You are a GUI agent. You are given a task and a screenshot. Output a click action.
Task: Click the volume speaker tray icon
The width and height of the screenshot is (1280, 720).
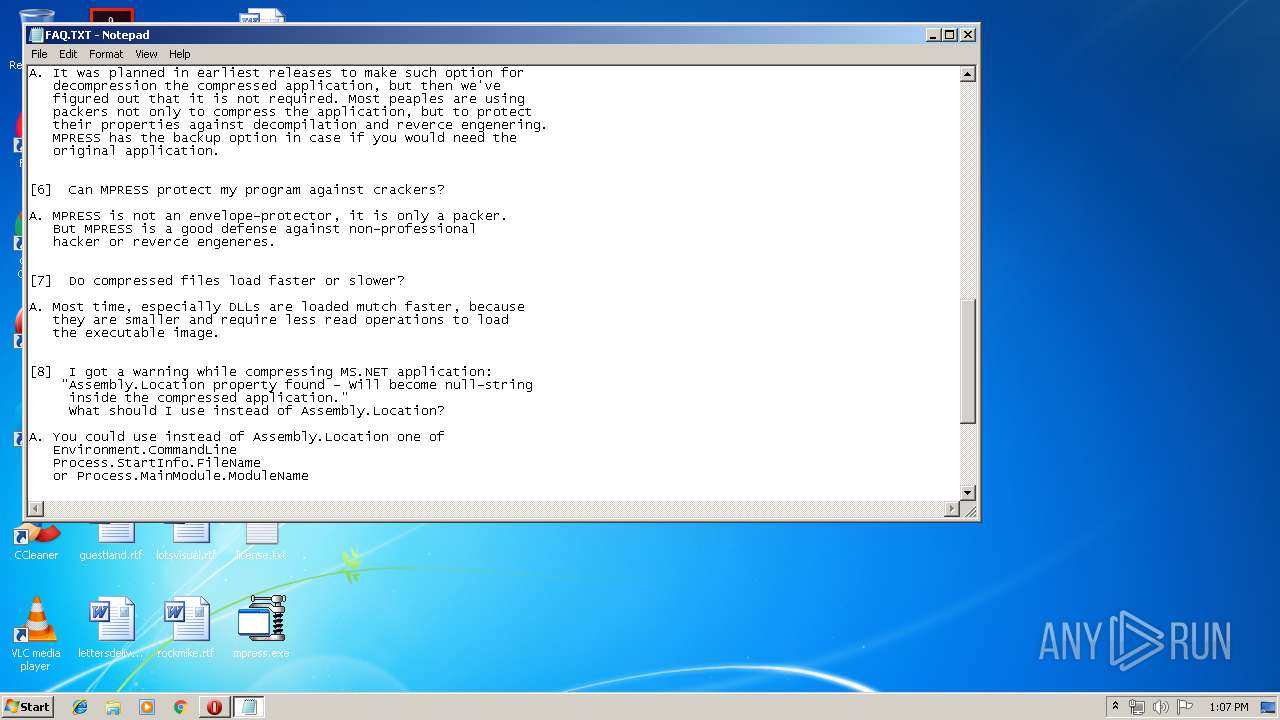[x=1161, y=707]
